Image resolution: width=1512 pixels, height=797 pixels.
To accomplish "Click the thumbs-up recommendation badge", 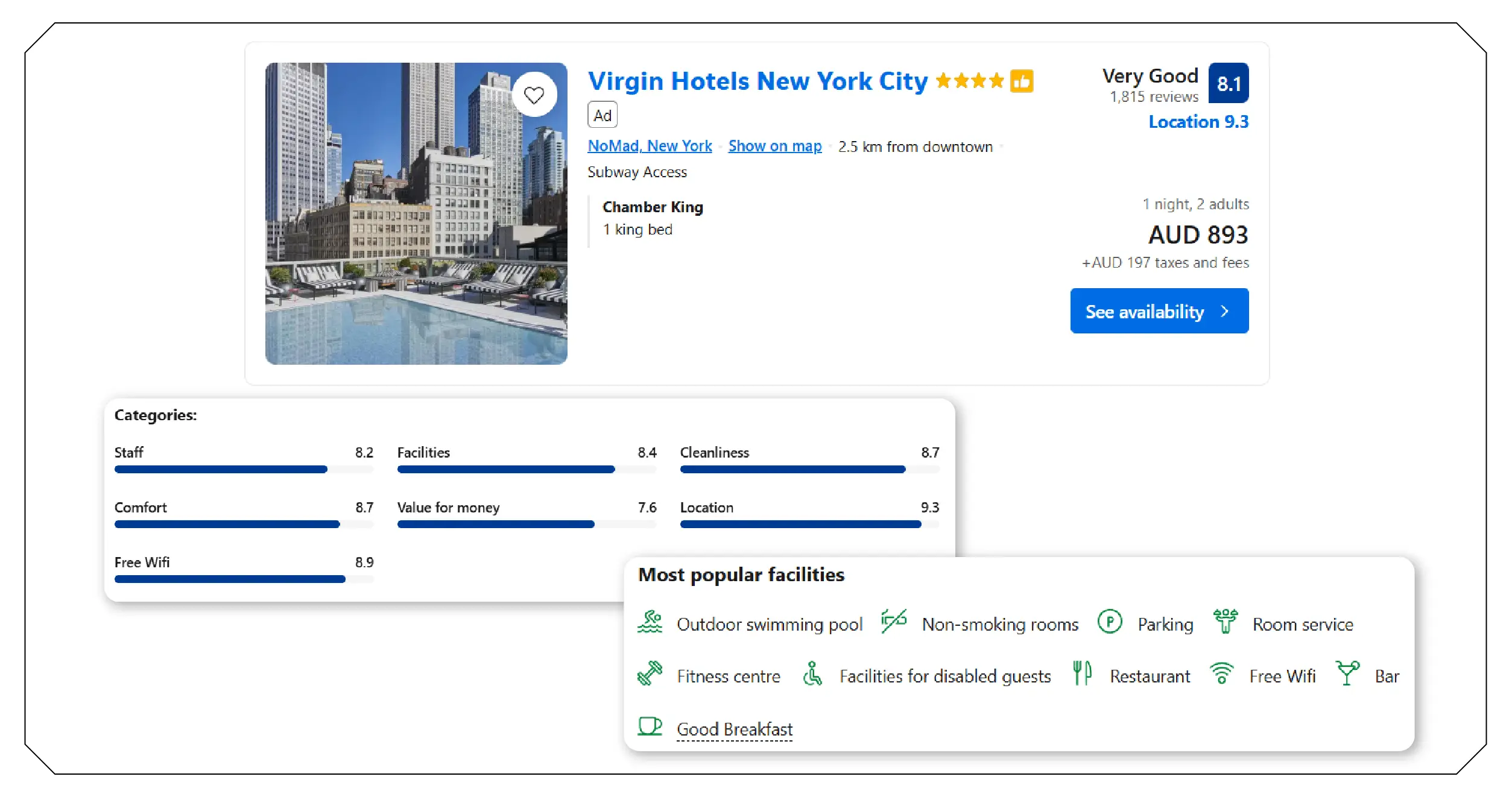I will [x=1022, y=80].
